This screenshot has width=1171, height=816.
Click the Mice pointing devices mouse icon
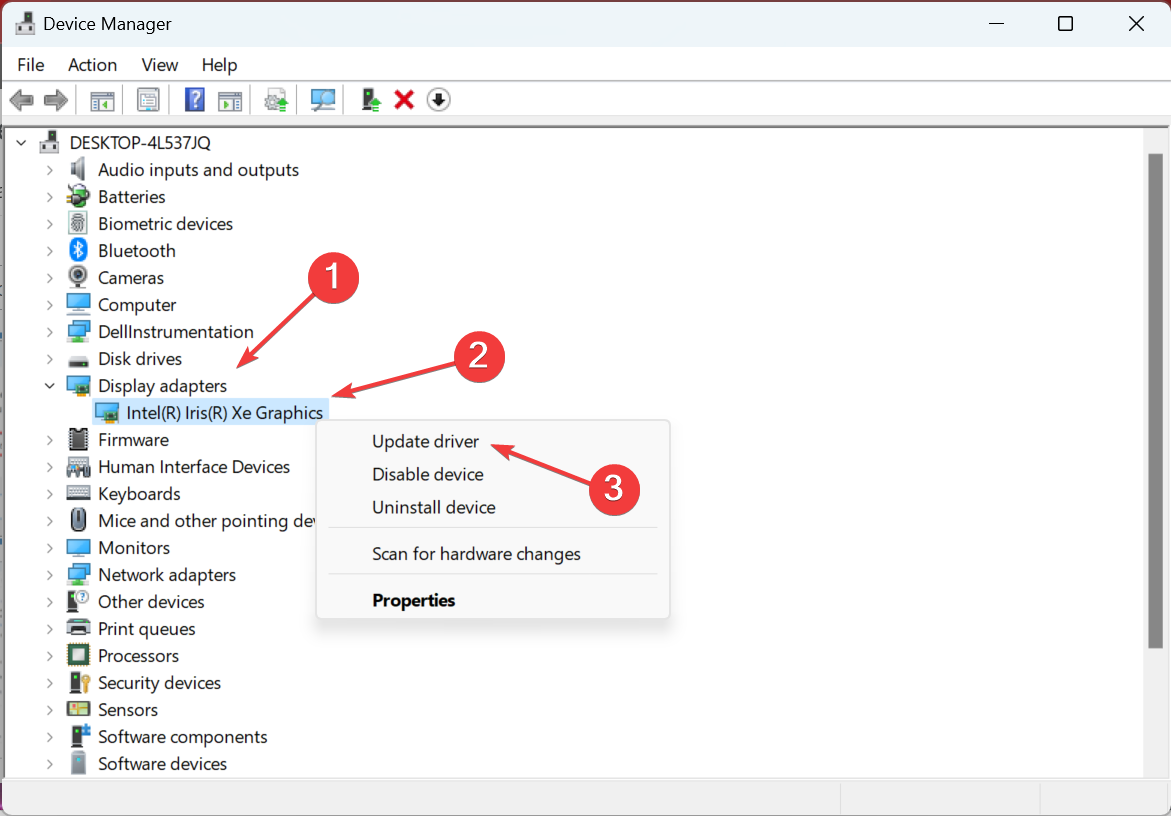(x=78, y=520)
